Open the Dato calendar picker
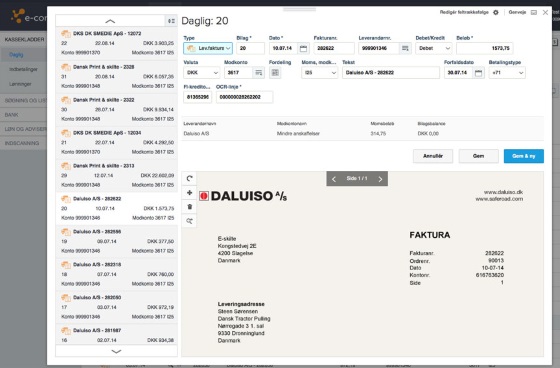The width and height of the screenshot is (560, 368). pos(303,48)
